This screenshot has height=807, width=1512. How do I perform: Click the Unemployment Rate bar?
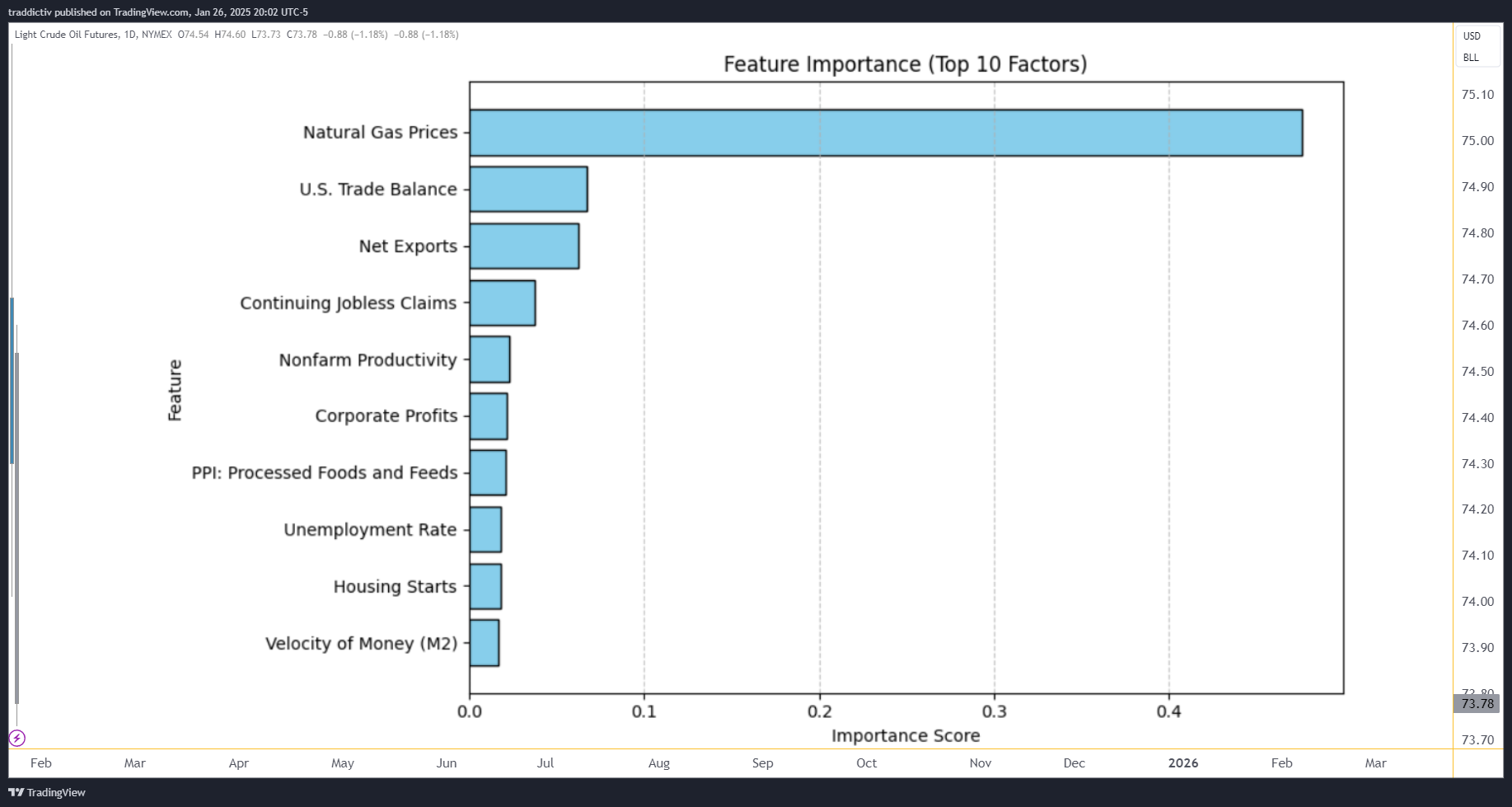pyautogui.click(x=485, y=529)
